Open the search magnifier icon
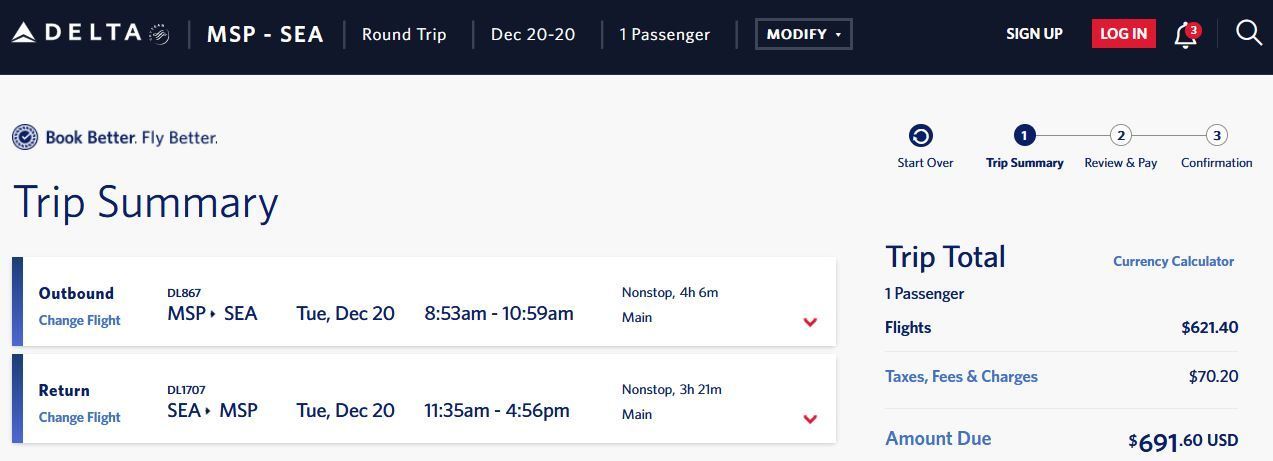The height and width of the screenshot is (461, 1273). coord(1249,33)
